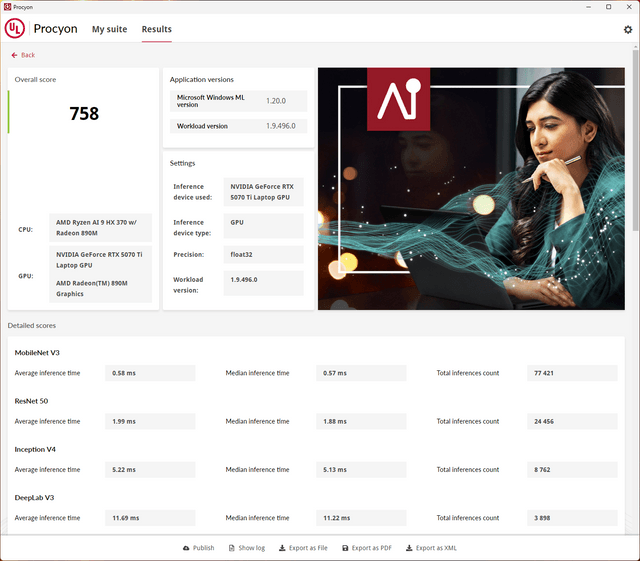640x561 pixels.
Task: Click ResNet average inference time 1.99 ms
Action: pyautogui.click(x=150, y=421)
